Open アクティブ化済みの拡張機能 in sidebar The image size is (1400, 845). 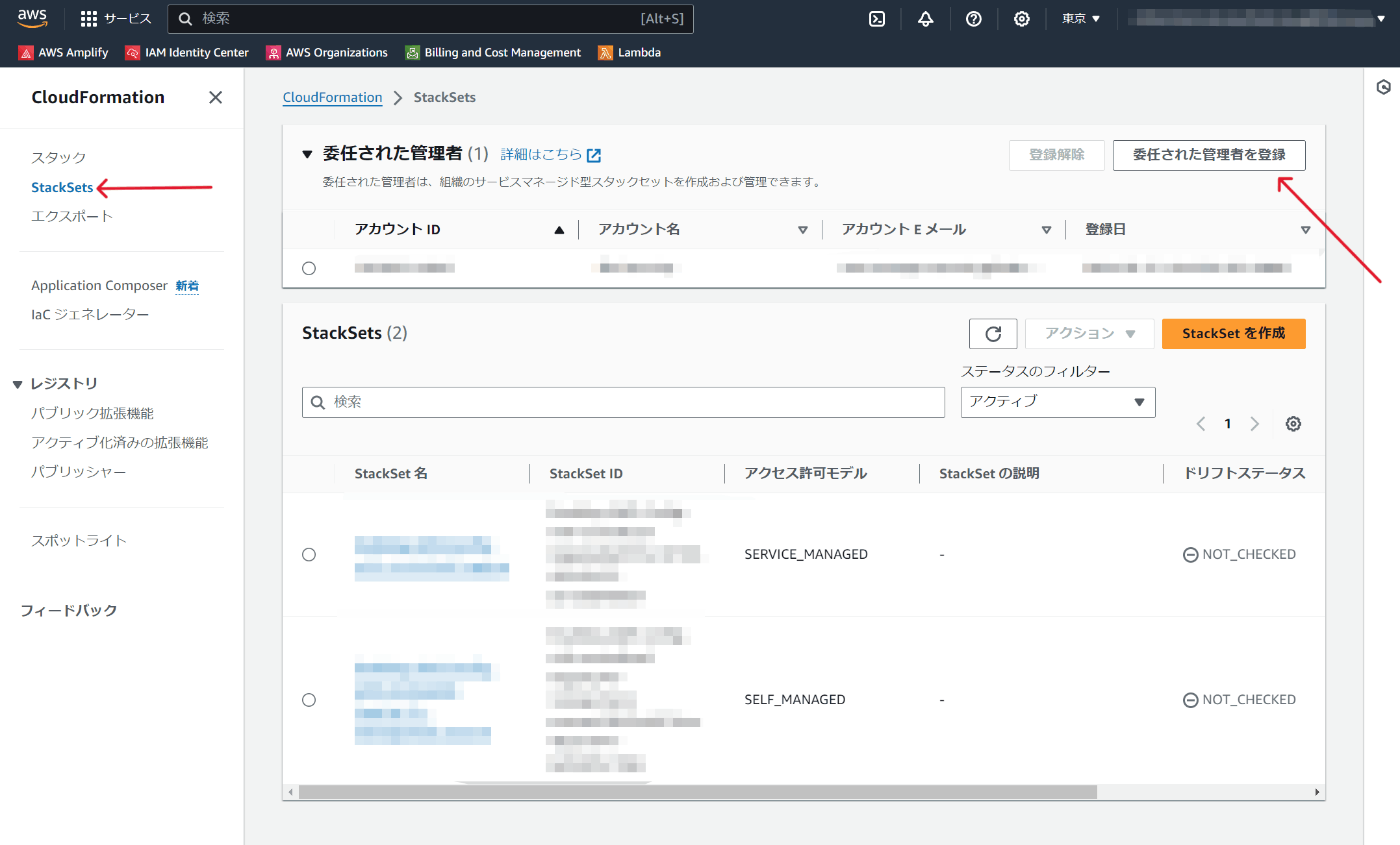[x=119, y=443]
